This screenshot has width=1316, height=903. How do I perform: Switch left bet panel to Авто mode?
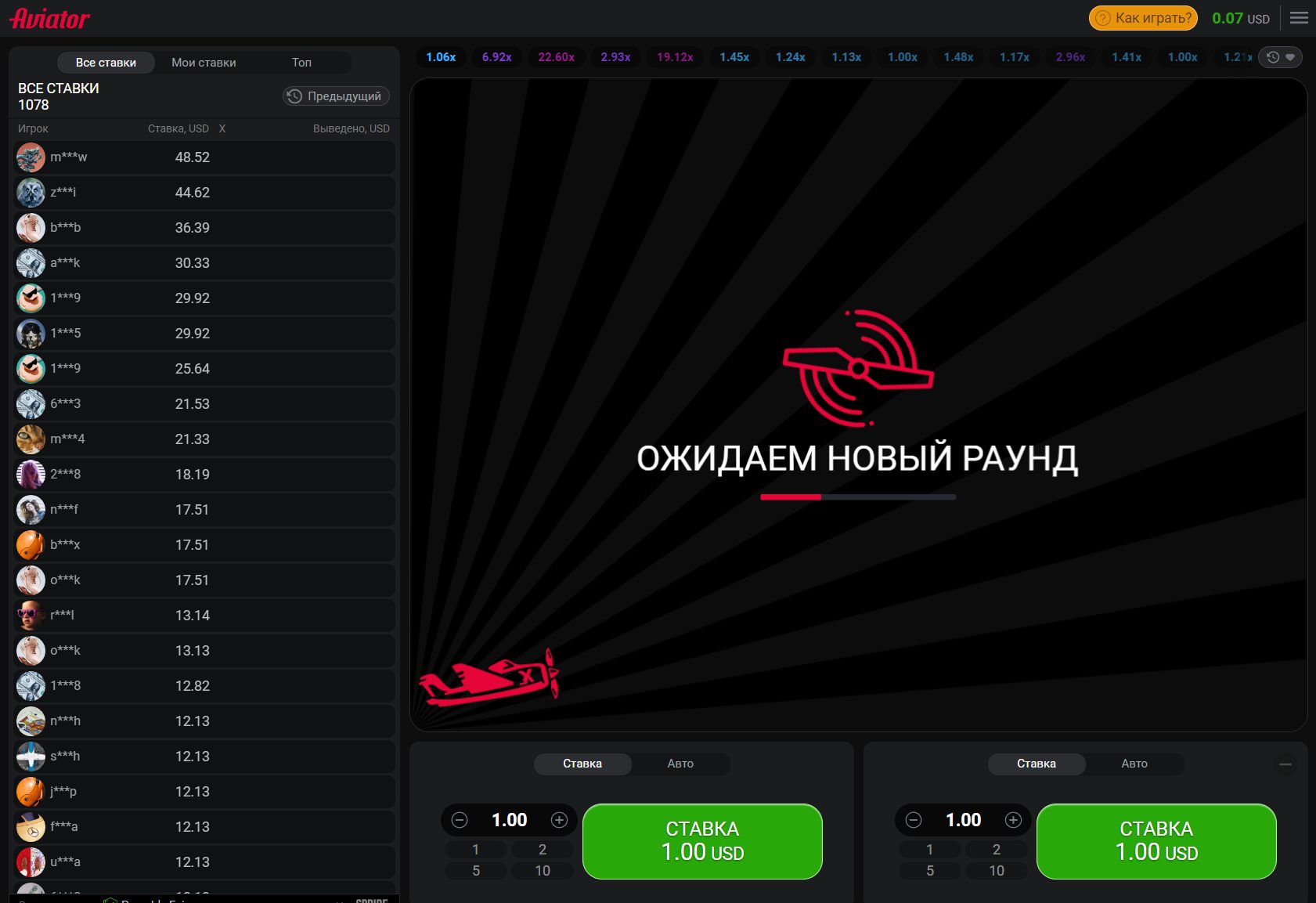point(680,764)
